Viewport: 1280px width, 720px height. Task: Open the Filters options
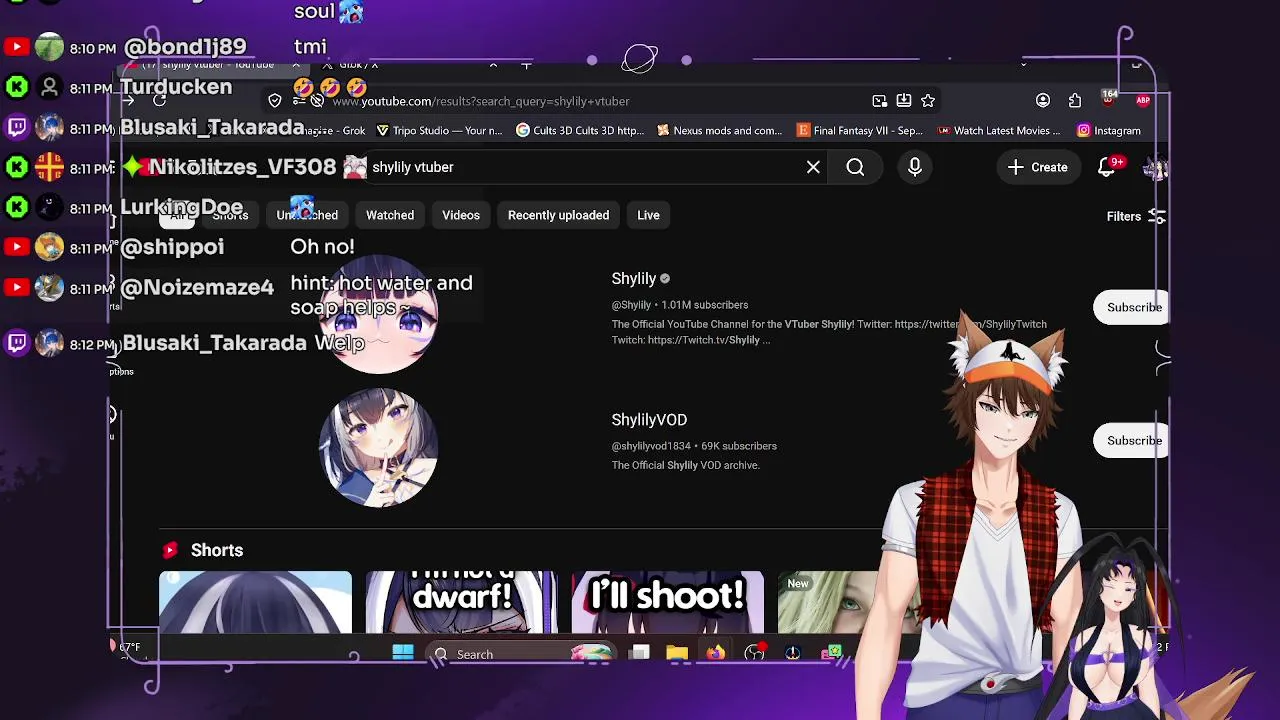1135,216
